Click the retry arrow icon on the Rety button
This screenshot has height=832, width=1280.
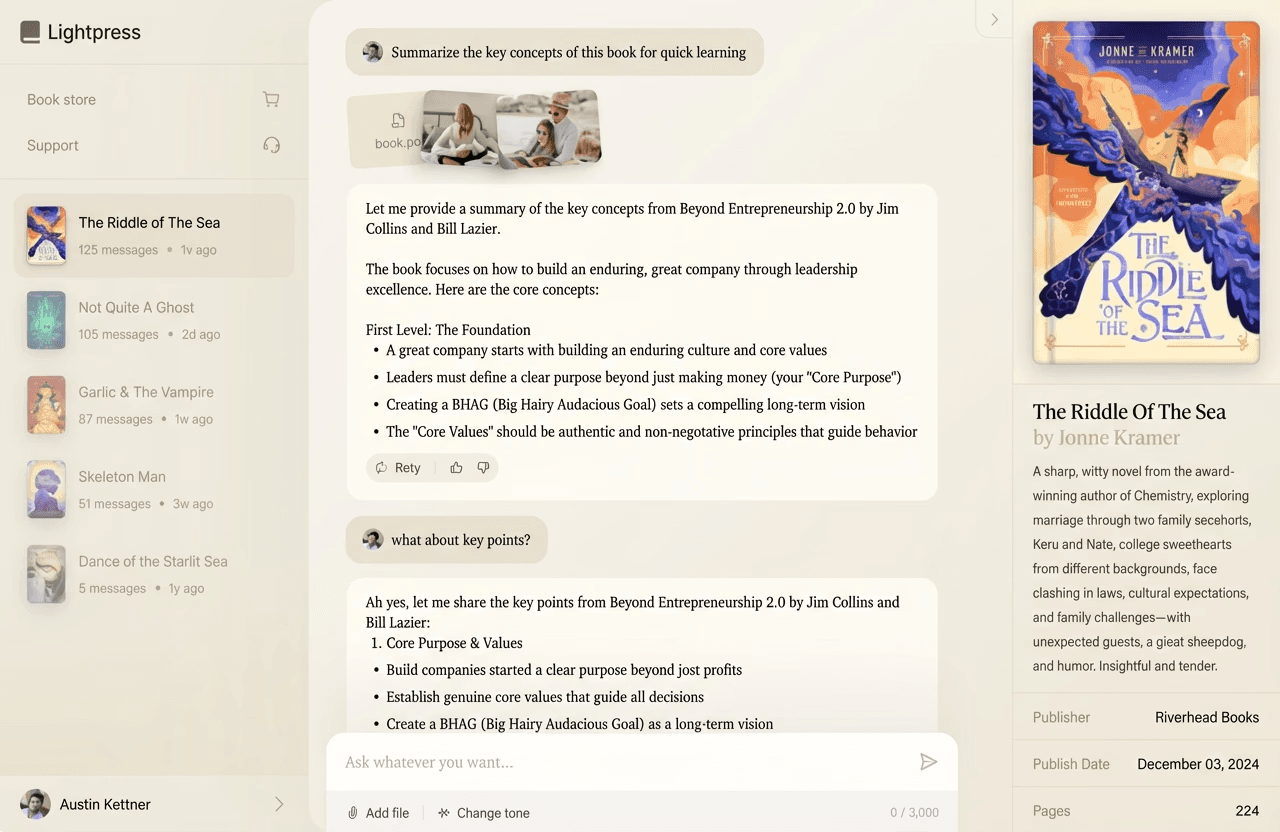tap(380, 467)
